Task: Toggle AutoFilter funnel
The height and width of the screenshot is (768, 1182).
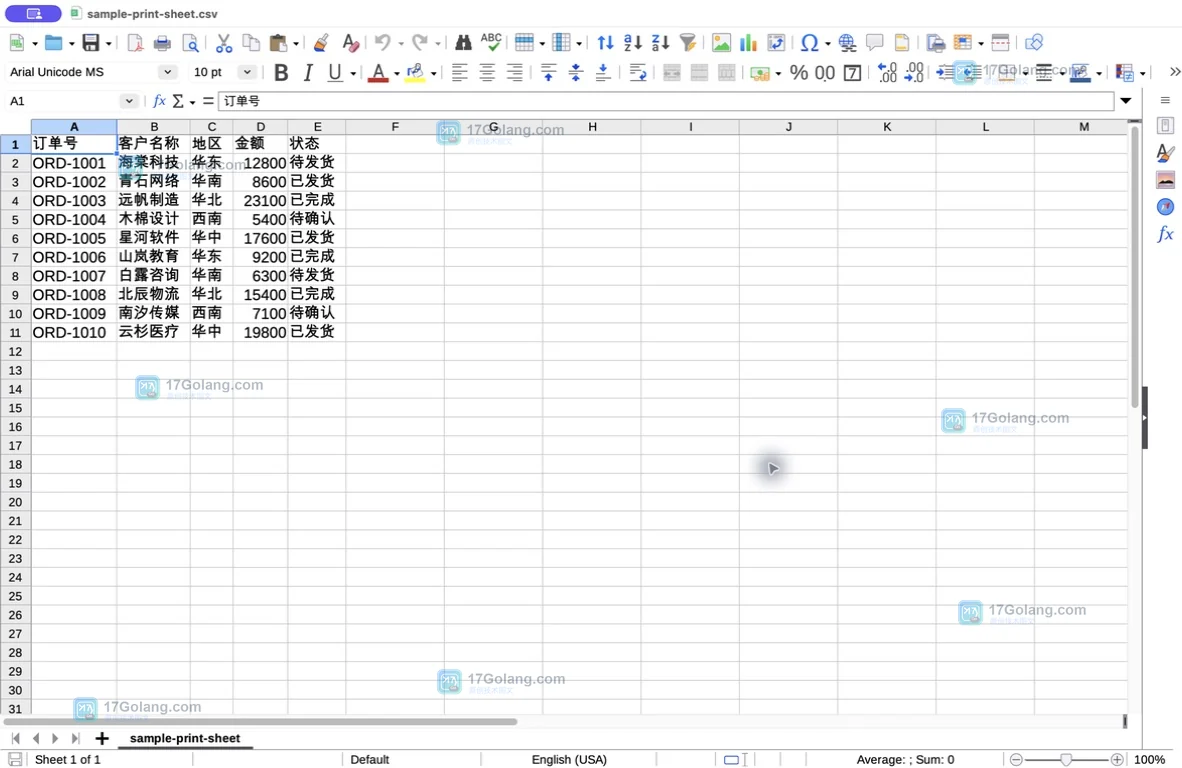Action: (x=687, y=43)
